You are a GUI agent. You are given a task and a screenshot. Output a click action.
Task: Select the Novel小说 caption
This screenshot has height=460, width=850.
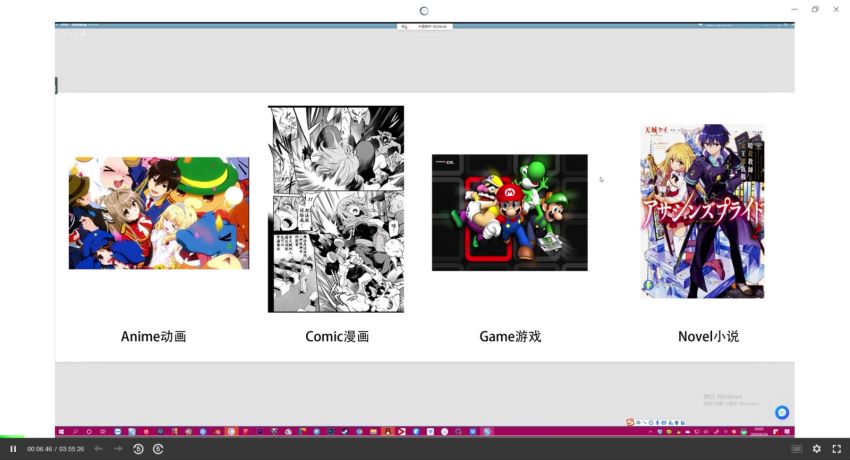pyautogui.click(x=708, y=336)
